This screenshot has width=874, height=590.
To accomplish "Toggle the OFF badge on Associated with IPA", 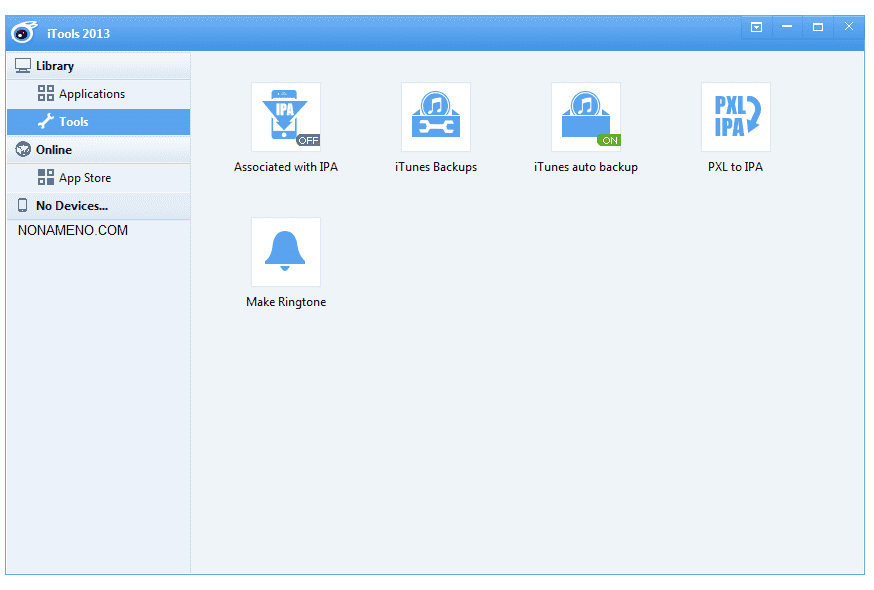I will (308, 140).
